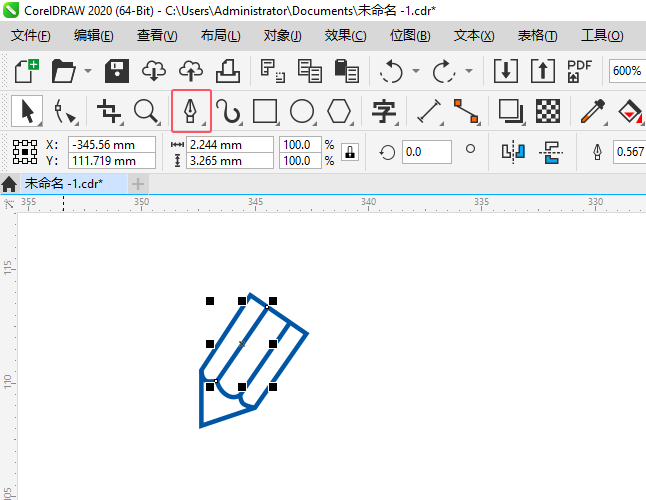The height and width of the screenshot is (500, 646).
Task: Expand the Open file dropdown arrow
Action: coord(88,71)
